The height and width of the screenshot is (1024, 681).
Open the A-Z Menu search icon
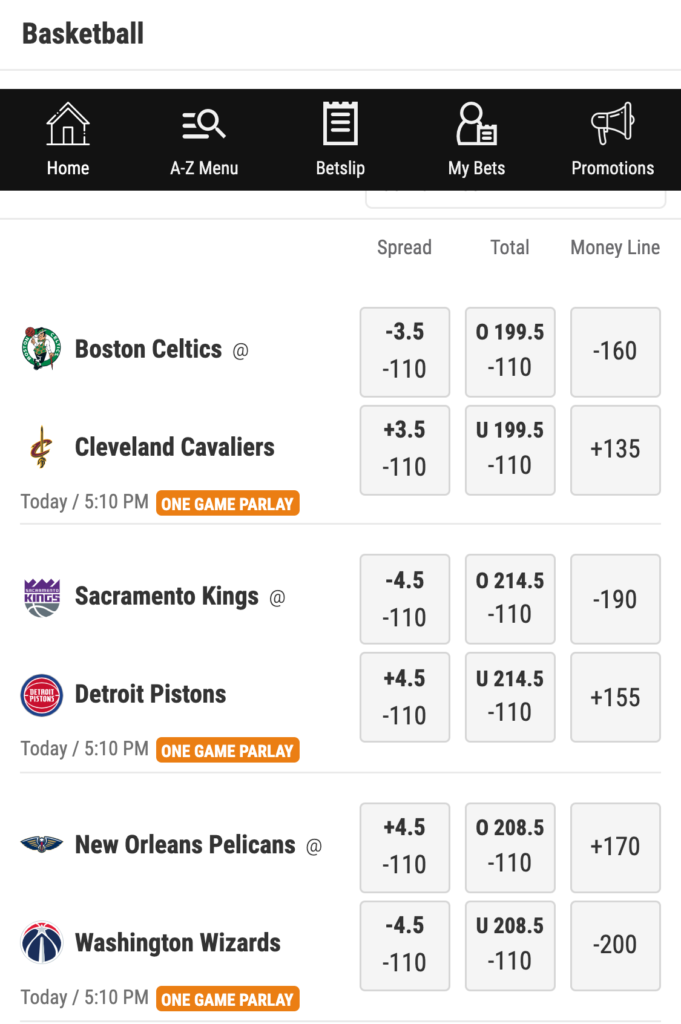(x=204, y=125)
